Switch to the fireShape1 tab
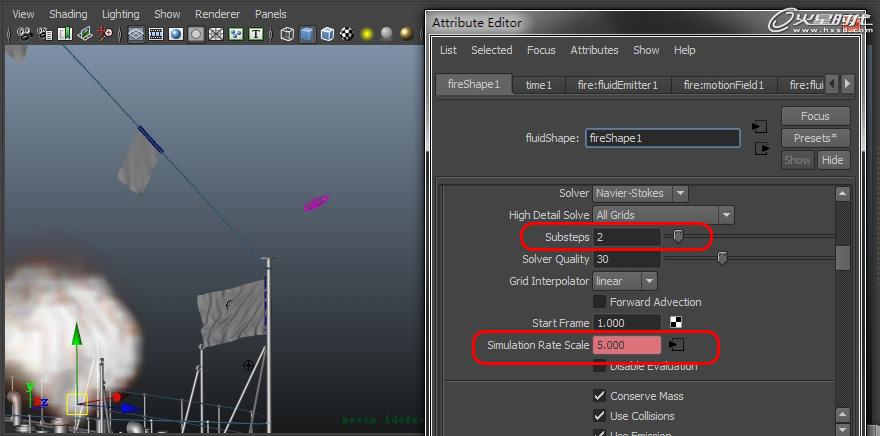Screen dimensions: 880x436 click(474, 84)
